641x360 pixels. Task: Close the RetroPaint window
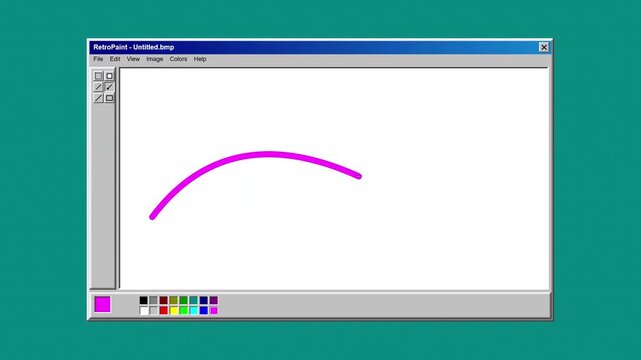tap(544, 47)
